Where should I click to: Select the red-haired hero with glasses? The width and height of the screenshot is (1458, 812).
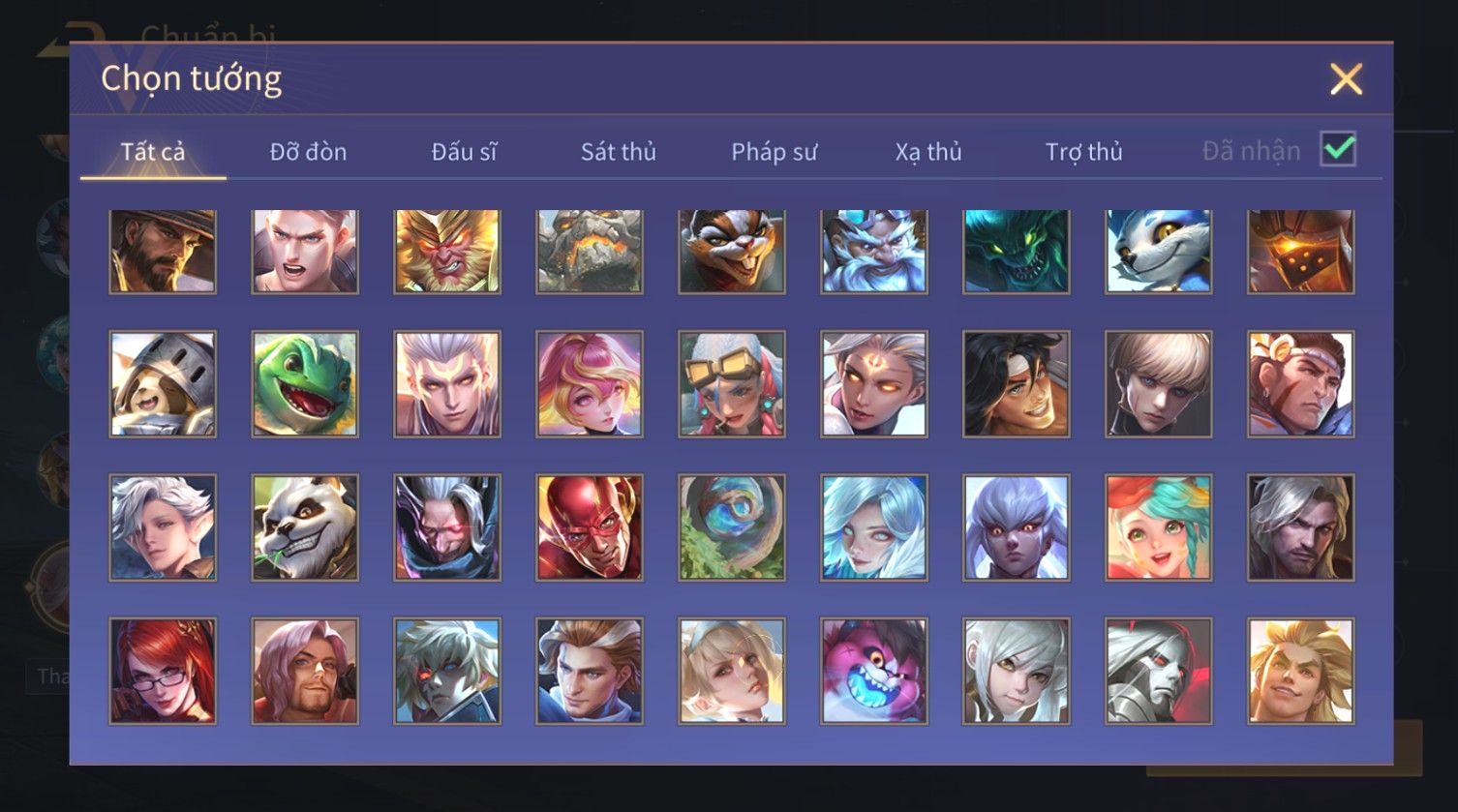(x=163, y=671)
